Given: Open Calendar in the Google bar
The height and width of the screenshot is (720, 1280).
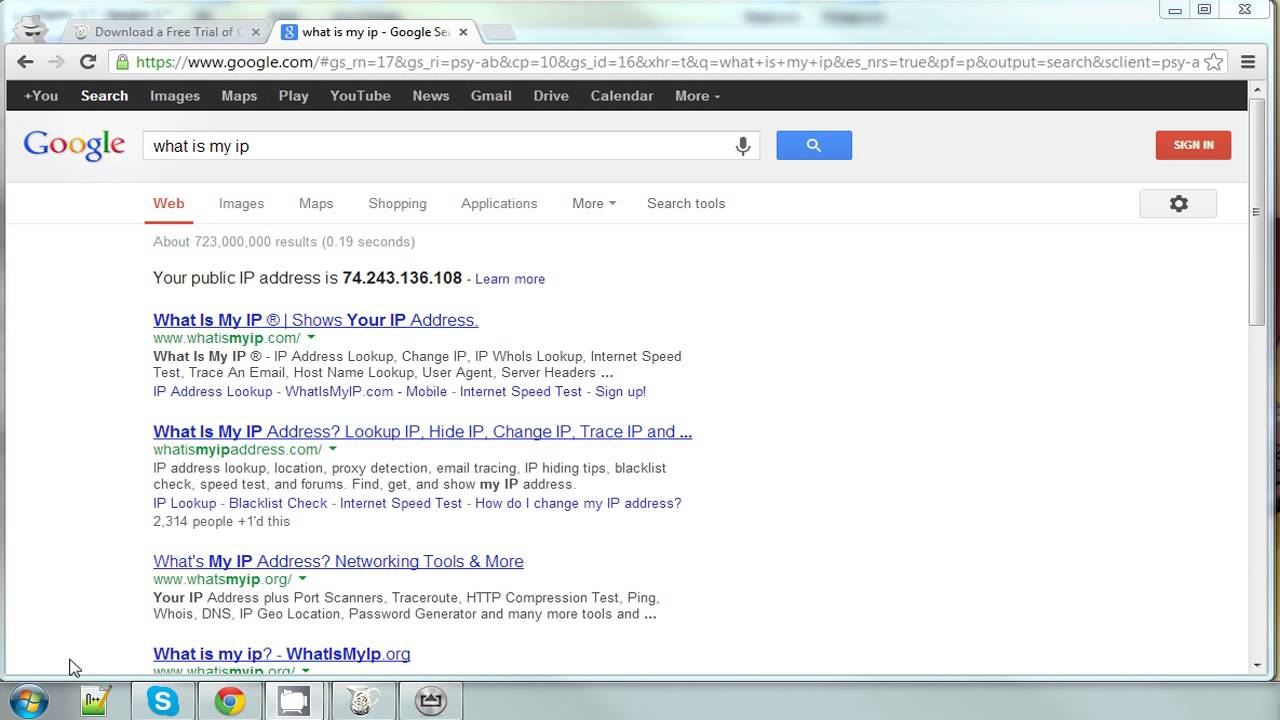Looking at the screenshot, I should tap(622, 96).
